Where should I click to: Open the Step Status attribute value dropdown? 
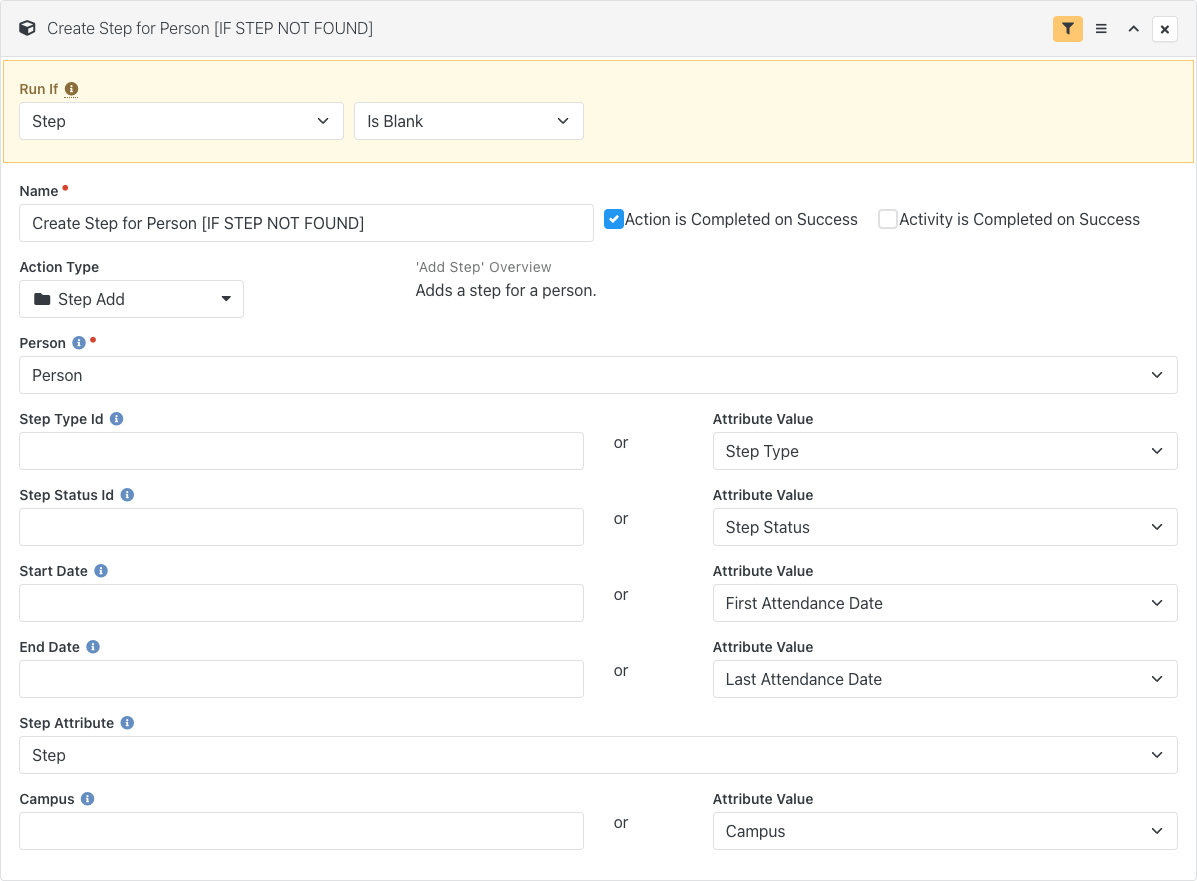click(945, 527)
